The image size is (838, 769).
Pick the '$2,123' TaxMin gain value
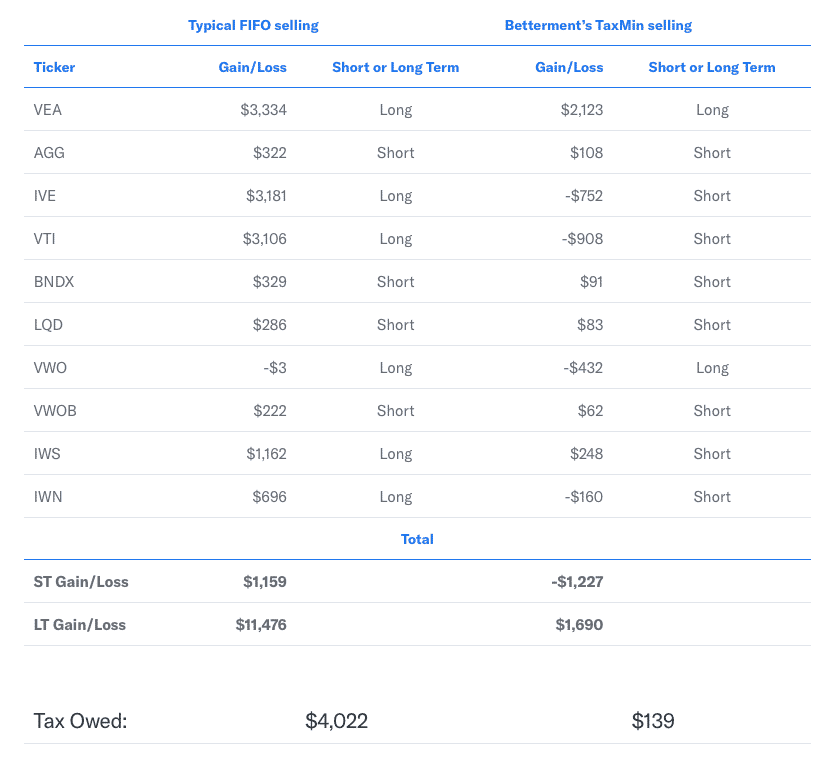point(582,110)
